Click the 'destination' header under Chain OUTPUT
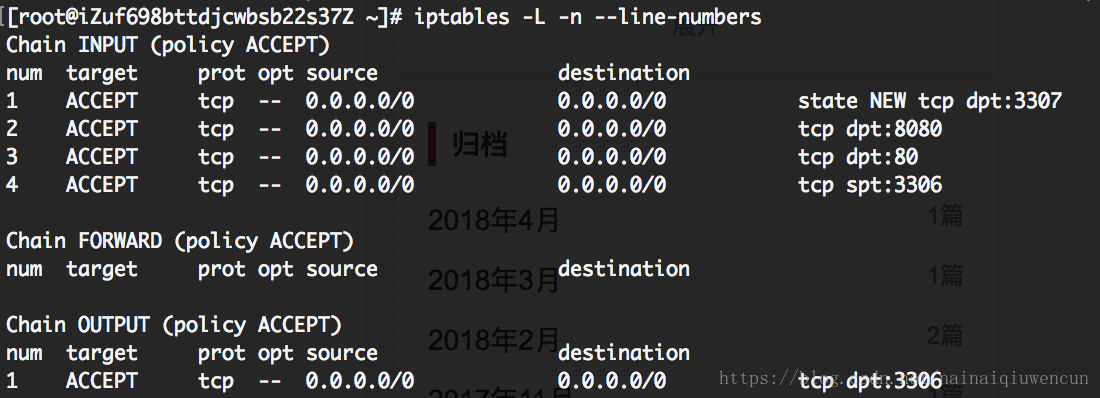This screenshot has height=398, width=1100. (x=624, y=353)
